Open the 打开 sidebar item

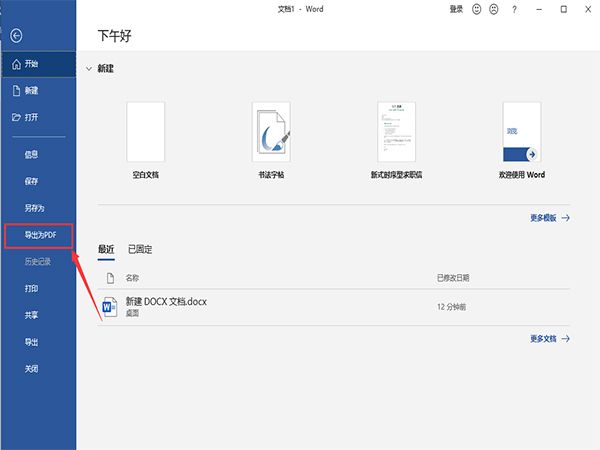38,117
